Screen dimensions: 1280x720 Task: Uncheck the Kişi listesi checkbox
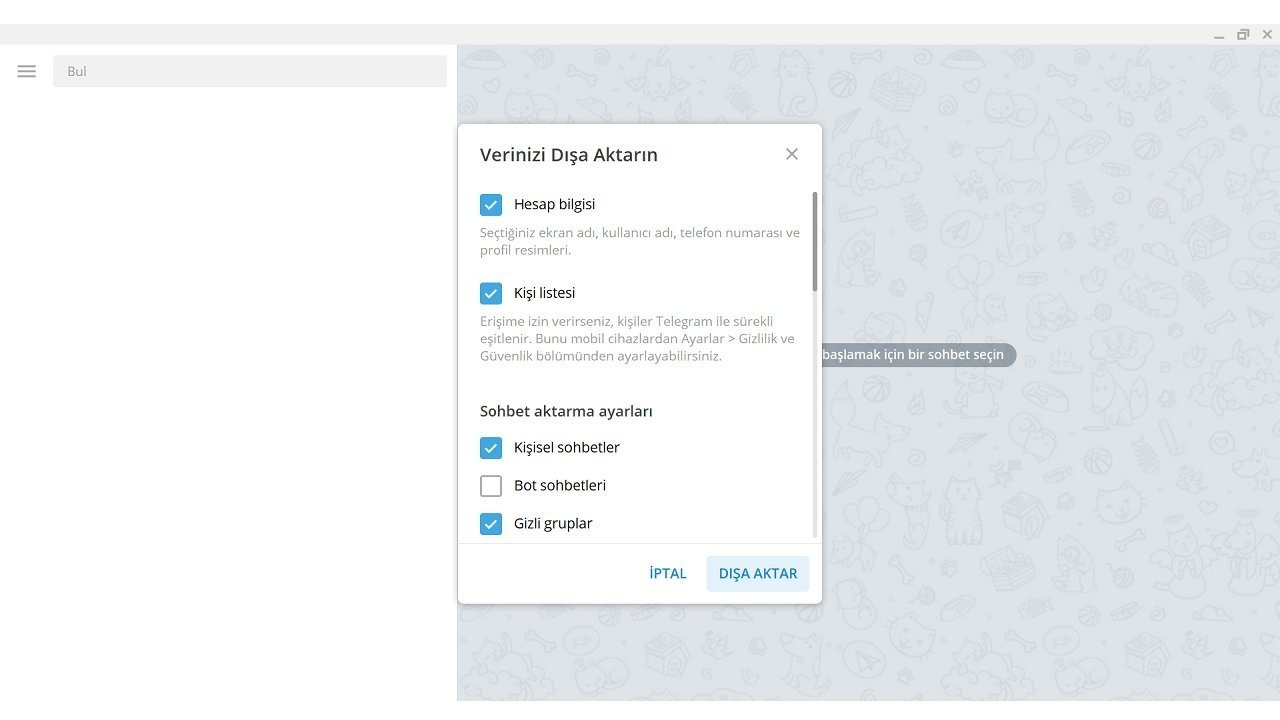(491, 294)
